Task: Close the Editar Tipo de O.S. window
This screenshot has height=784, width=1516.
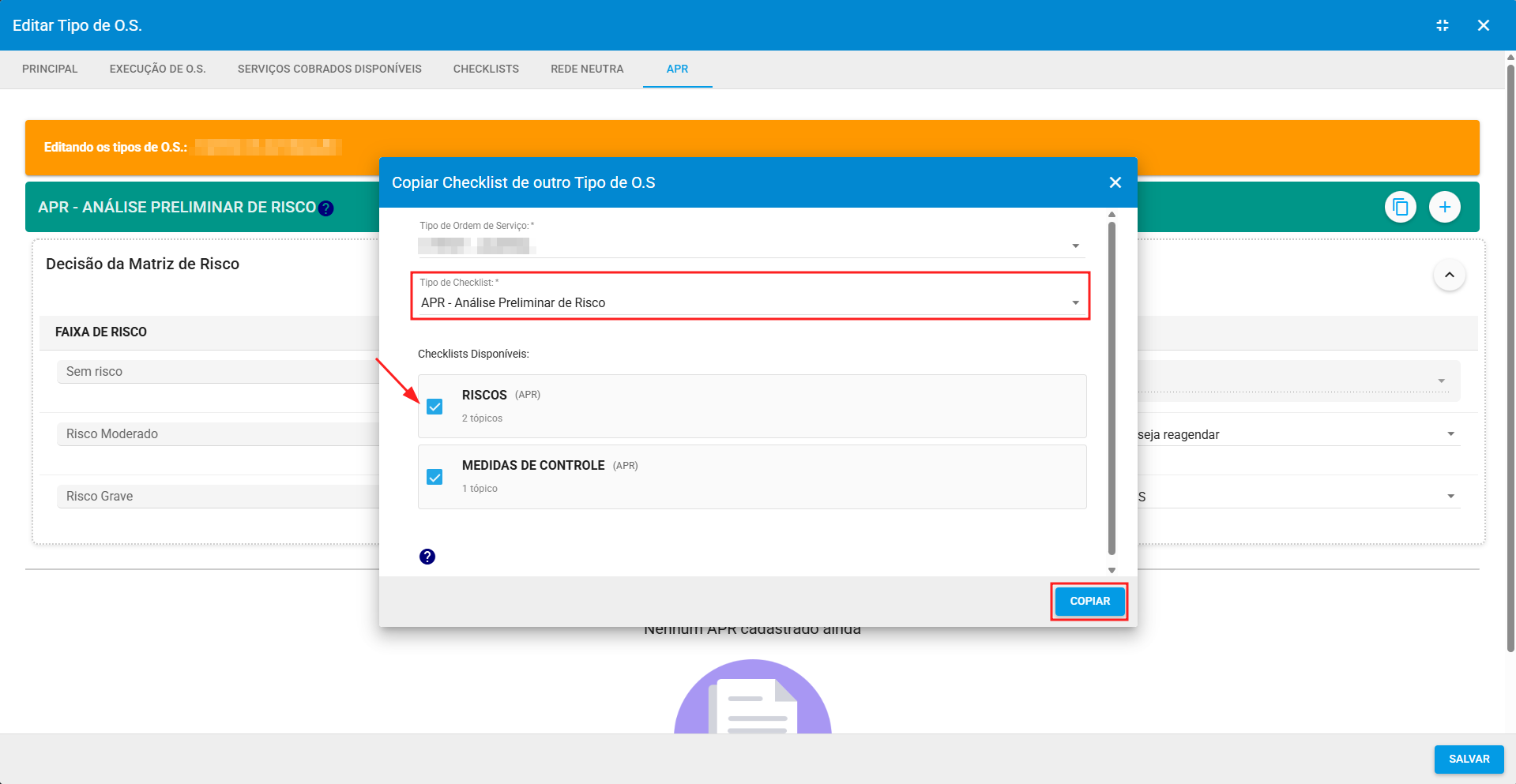Action: point(1483,25)
